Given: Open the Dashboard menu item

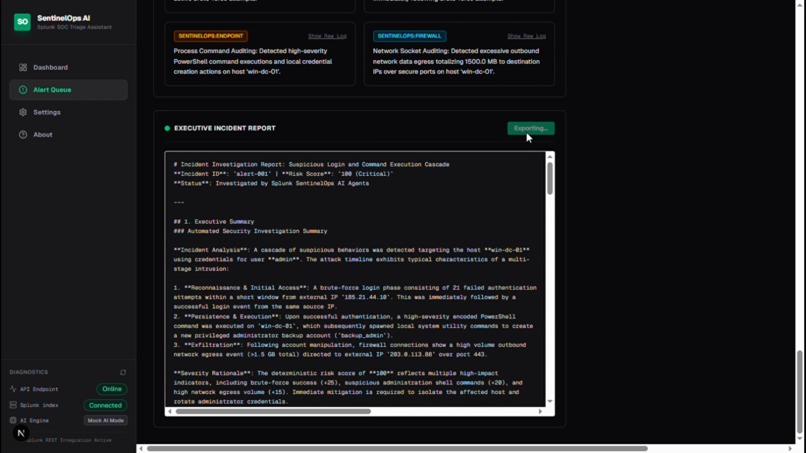Looking at the screenshot, I should click(68, 67).
